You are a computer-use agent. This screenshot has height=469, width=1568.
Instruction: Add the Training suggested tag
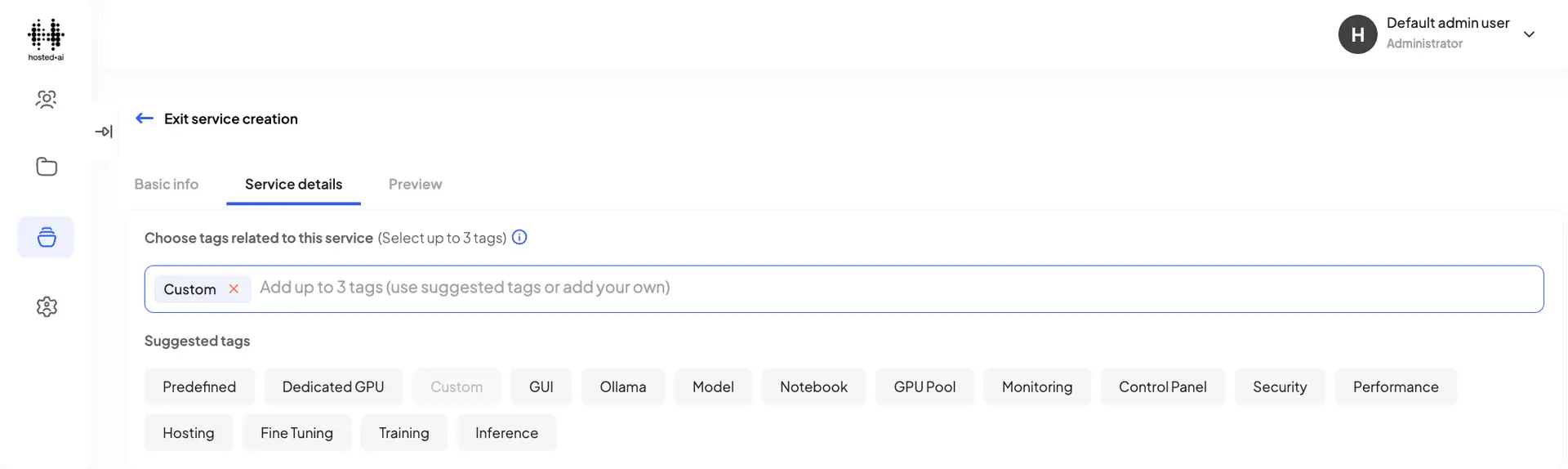(x=404, y=432)
